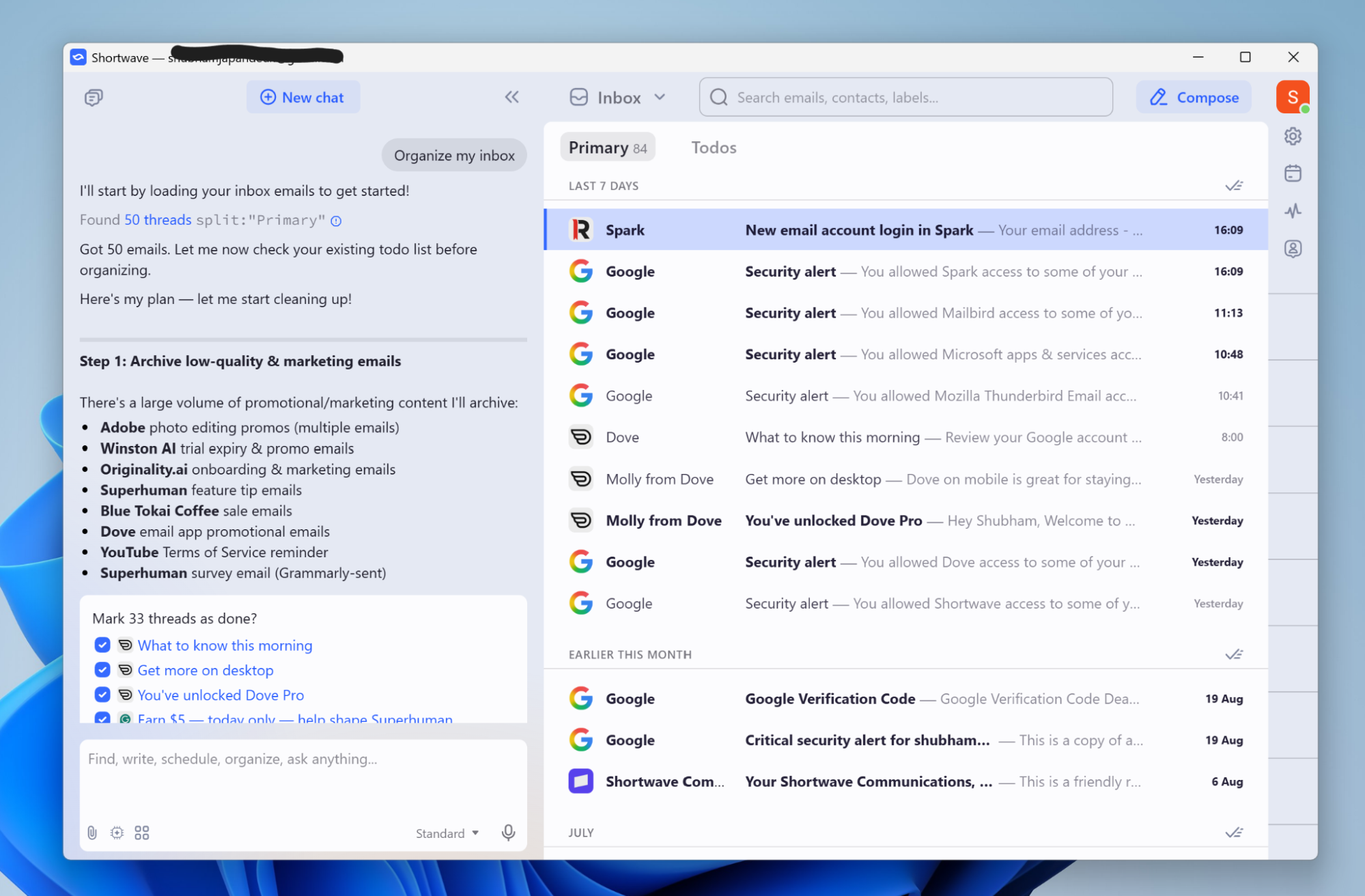Open Dove What to know this morning email
This screenshot has width=1365, height=896.
click(905, 437)
